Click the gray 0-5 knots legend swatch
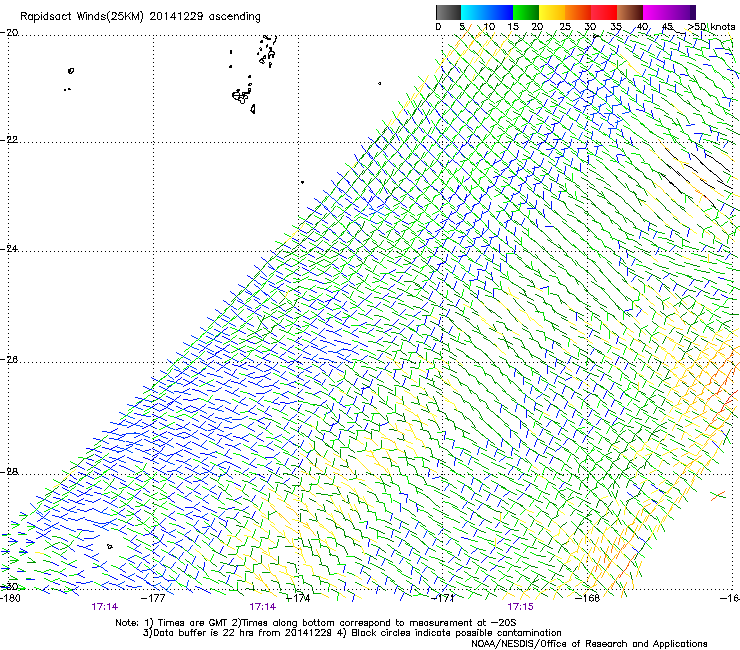The height and width of the screenshot is (650, 740). 448,12
